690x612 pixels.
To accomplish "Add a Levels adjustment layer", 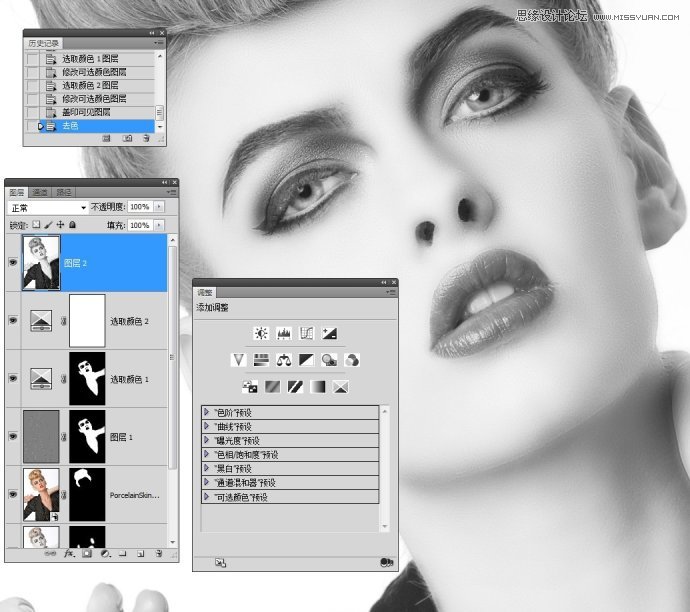I will coord(284,333).
